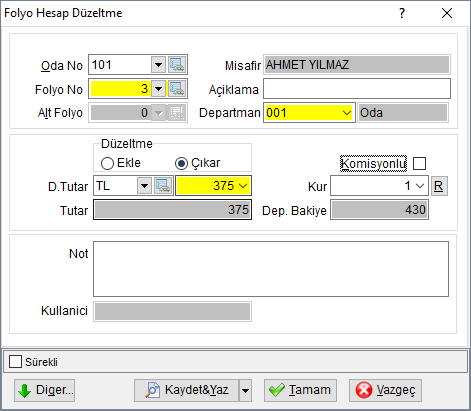Expand the Alt Folyo dropdown arrow

pos(158,113)
